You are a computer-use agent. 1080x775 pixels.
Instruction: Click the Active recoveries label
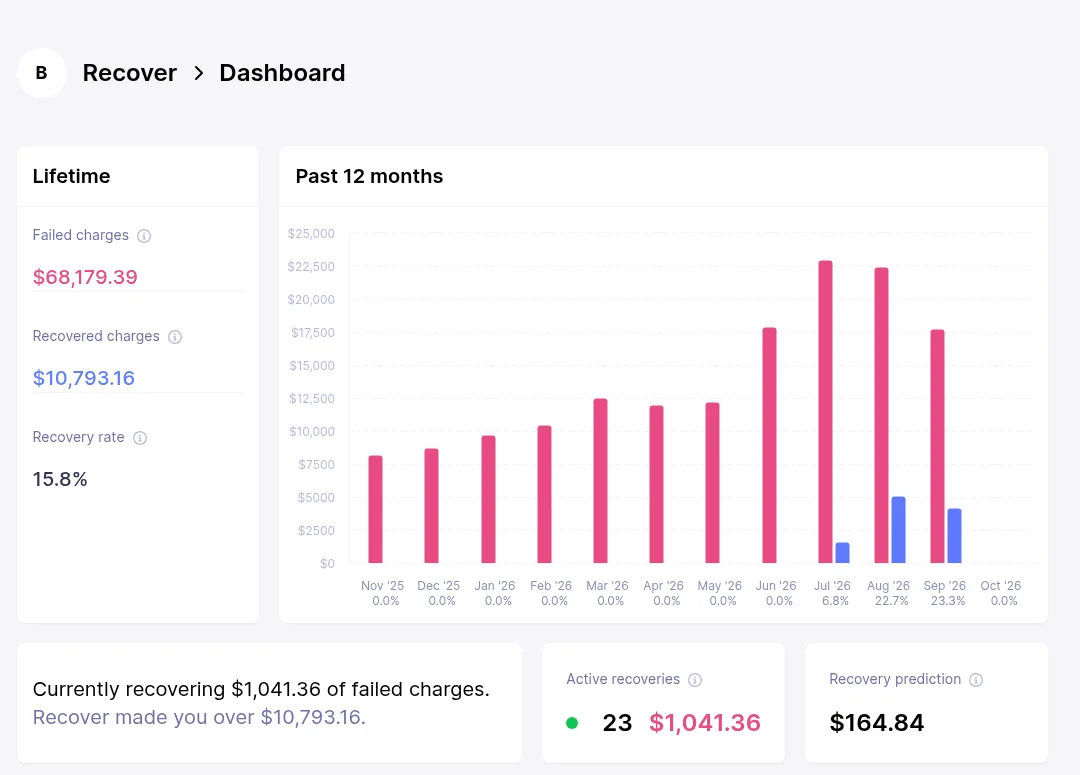(623, 679)
